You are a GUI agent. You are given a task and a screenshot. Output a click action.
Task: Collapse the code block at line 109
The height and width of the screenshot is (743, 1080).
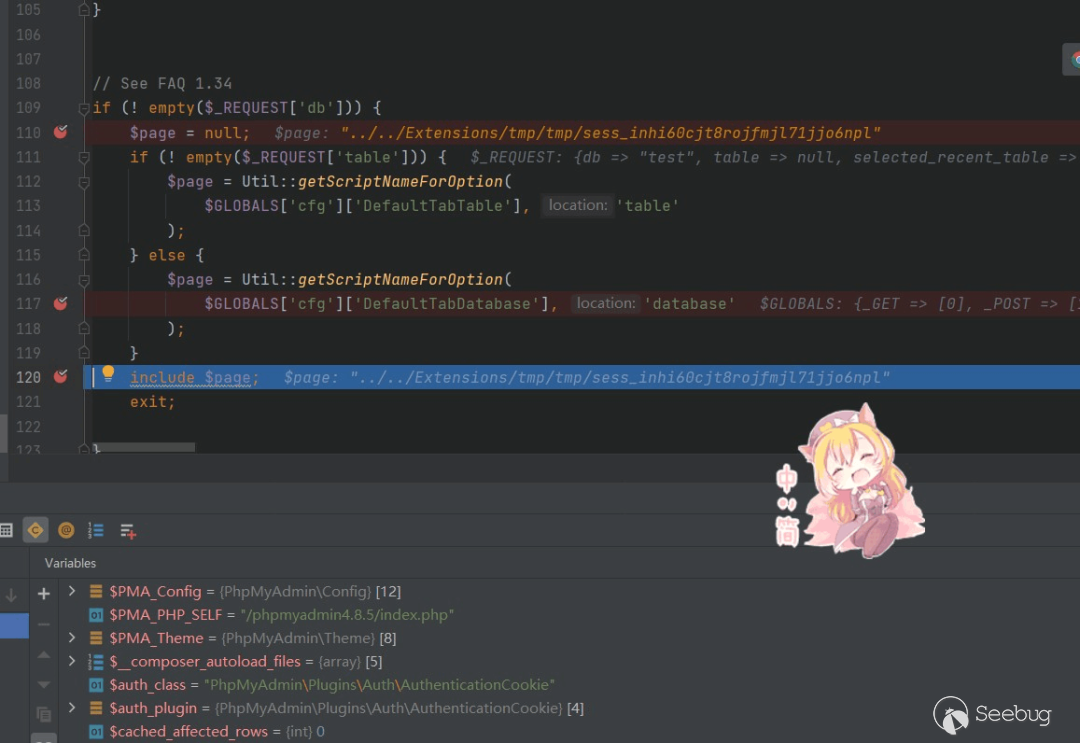[x=83, y=108]
